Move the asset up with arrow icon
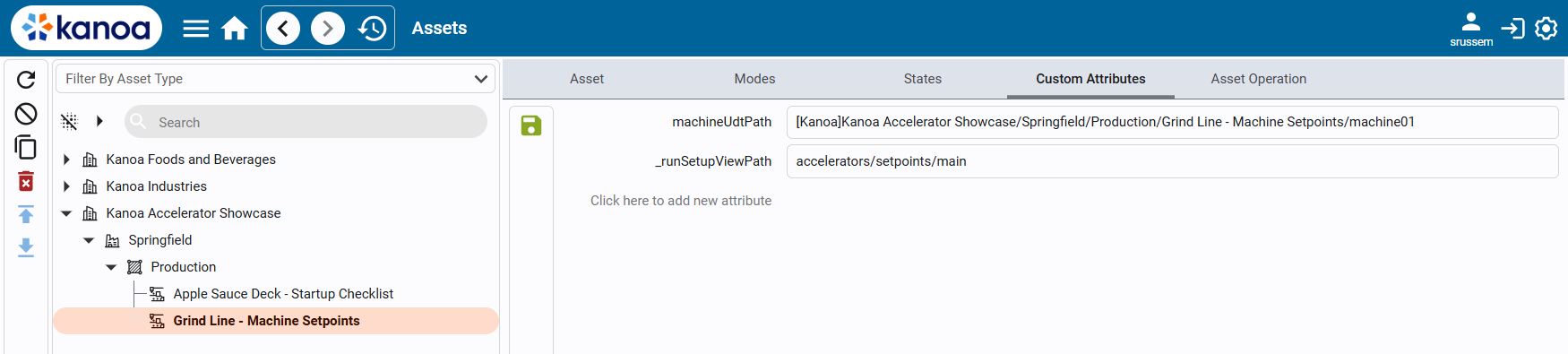This screenshot has height=354, width=1568. 26,214
